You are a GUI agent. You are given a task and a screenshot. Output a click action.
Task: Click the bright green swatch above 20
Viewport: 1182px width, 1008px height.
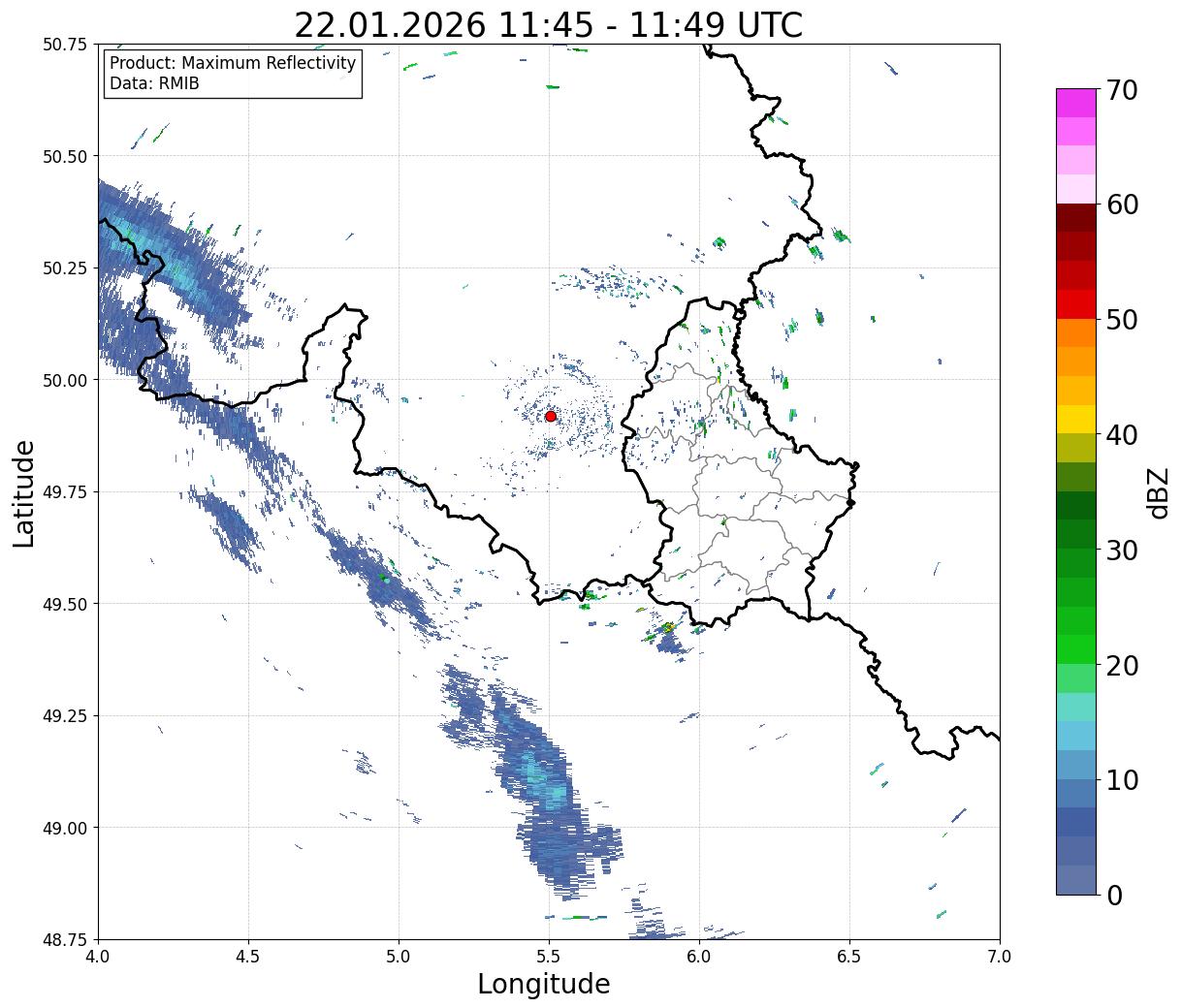click(1076, 649)
